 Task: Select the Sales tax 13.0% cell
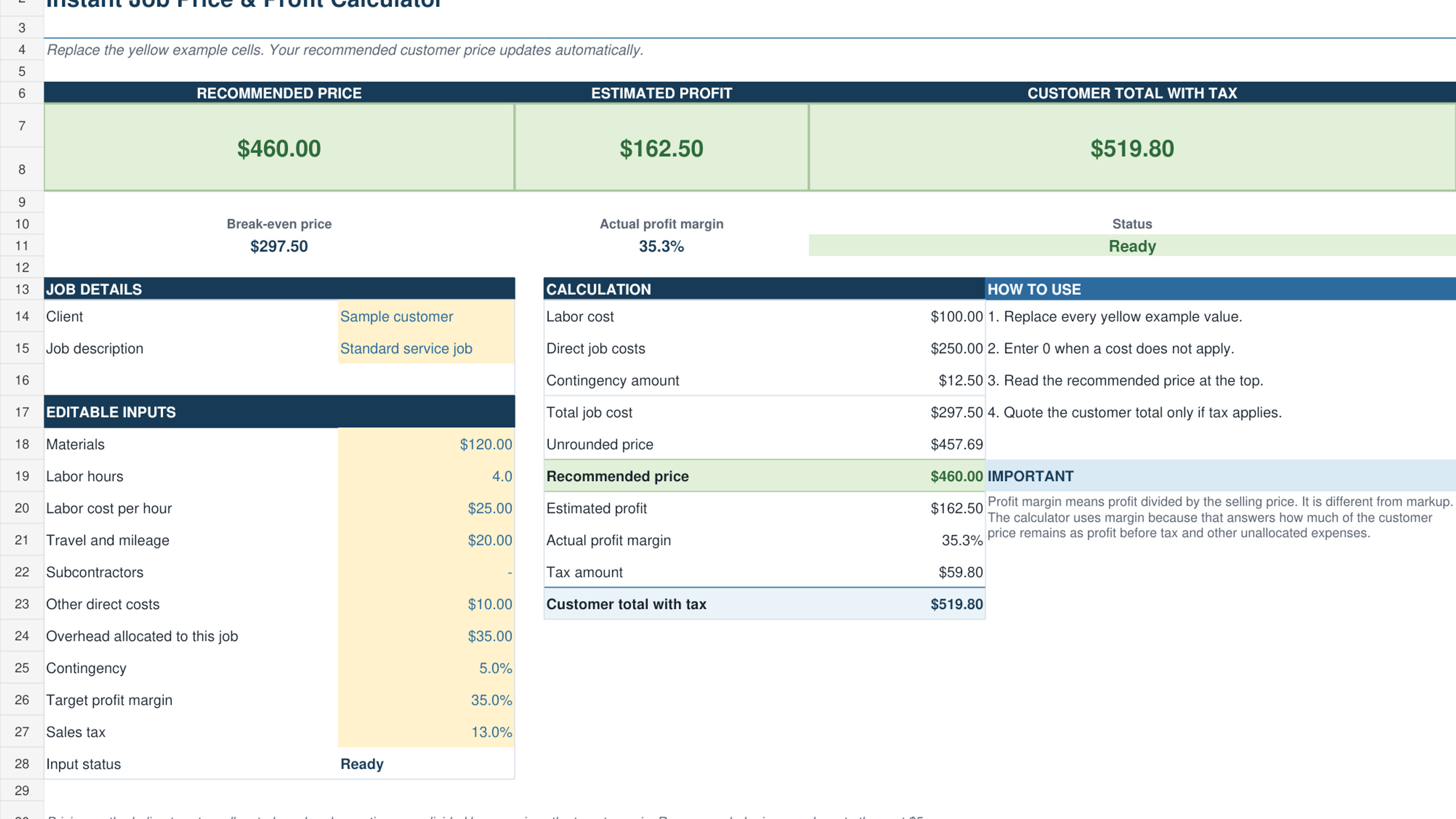pos(426,731)
